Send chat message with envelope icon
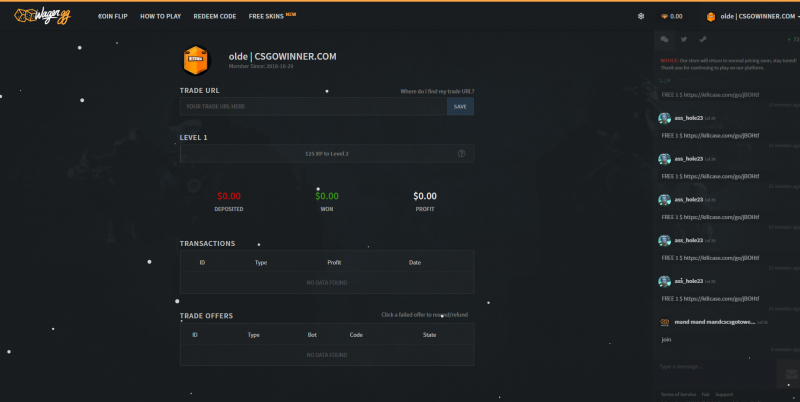The width and height of the screenshot is (800, 402). [x=791, y=375]
